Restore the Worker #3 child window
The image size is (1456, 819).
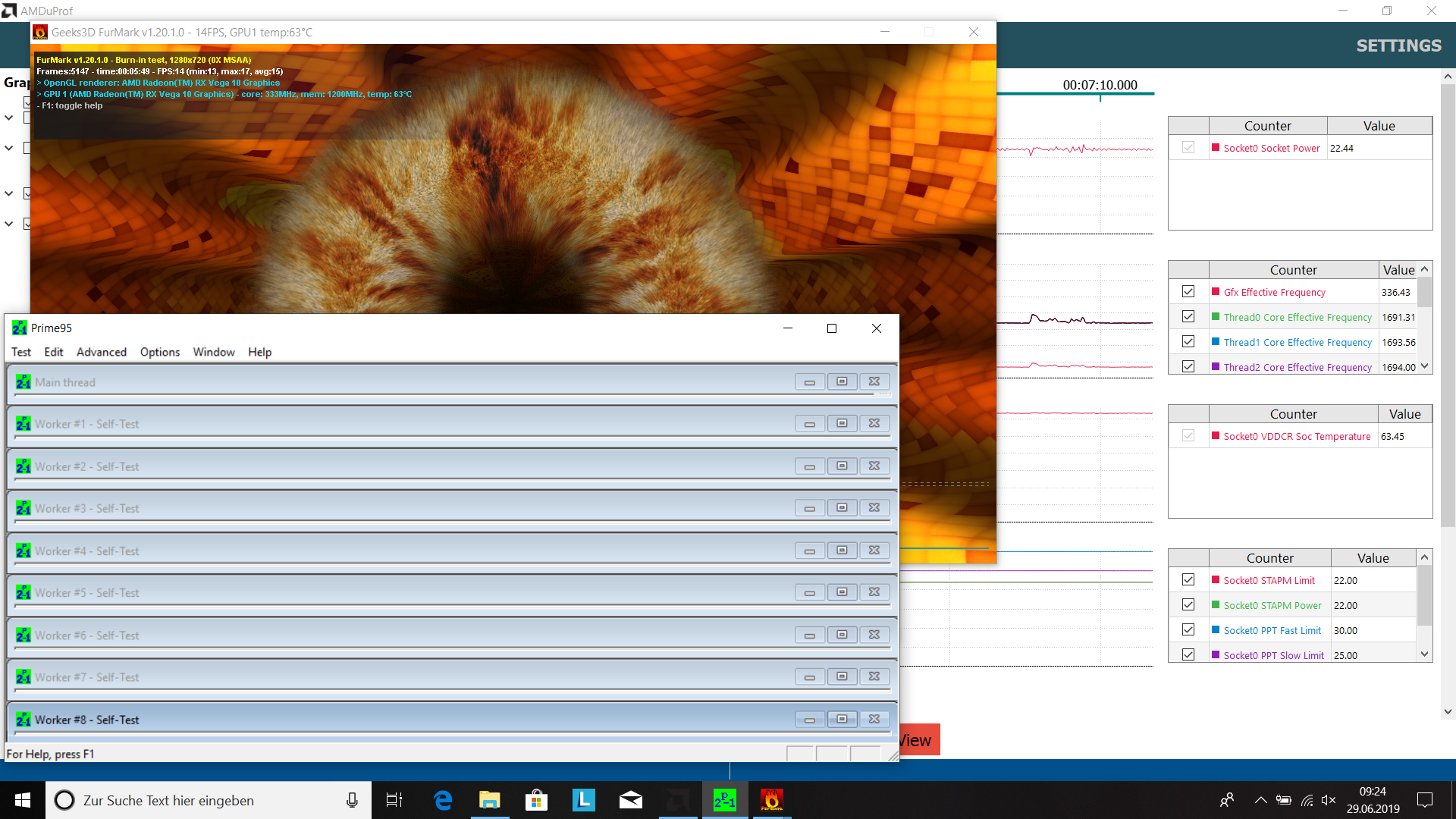tap(842, 508)
